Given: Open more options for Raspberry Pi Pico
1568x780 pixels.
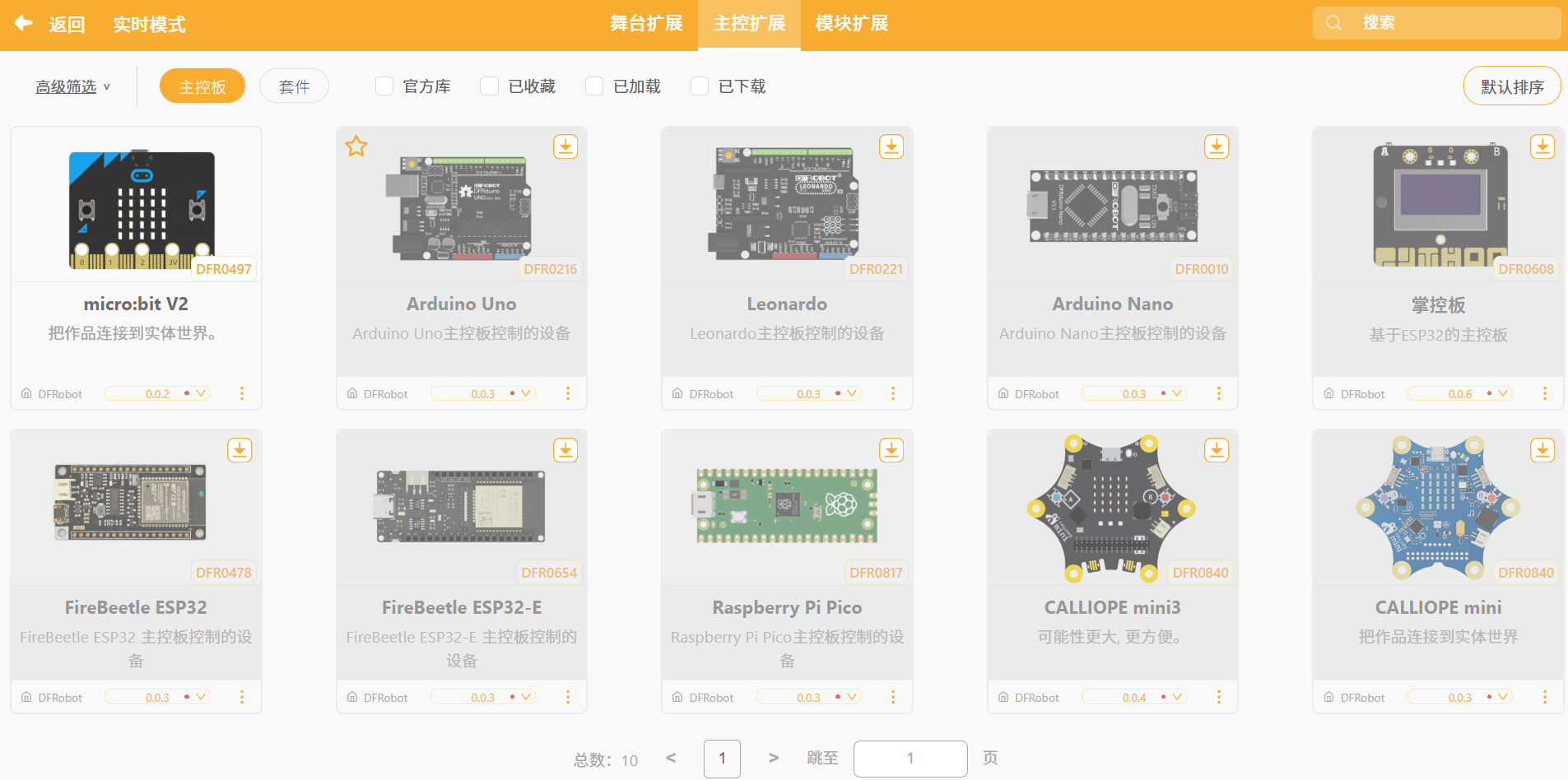Looking at the screenshot, I should tap(893, 697).
